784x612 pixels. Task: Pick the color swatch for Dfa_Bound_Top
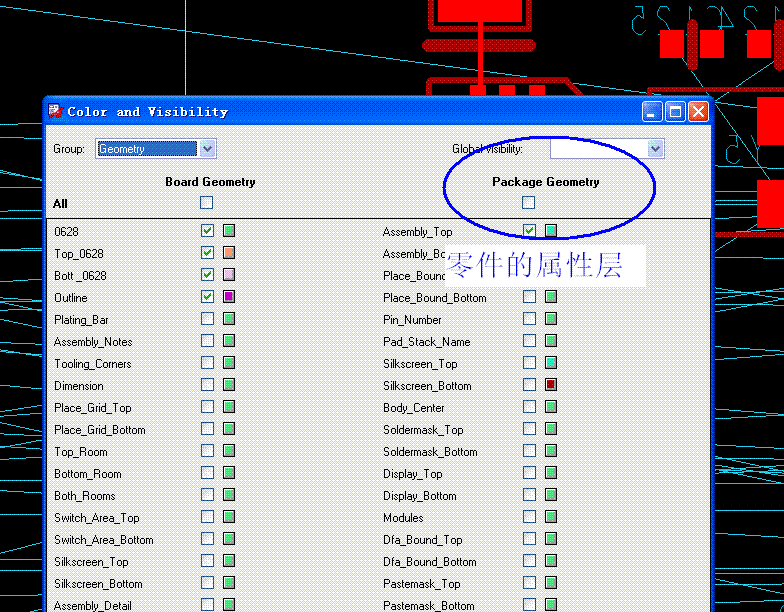(551, 538)
